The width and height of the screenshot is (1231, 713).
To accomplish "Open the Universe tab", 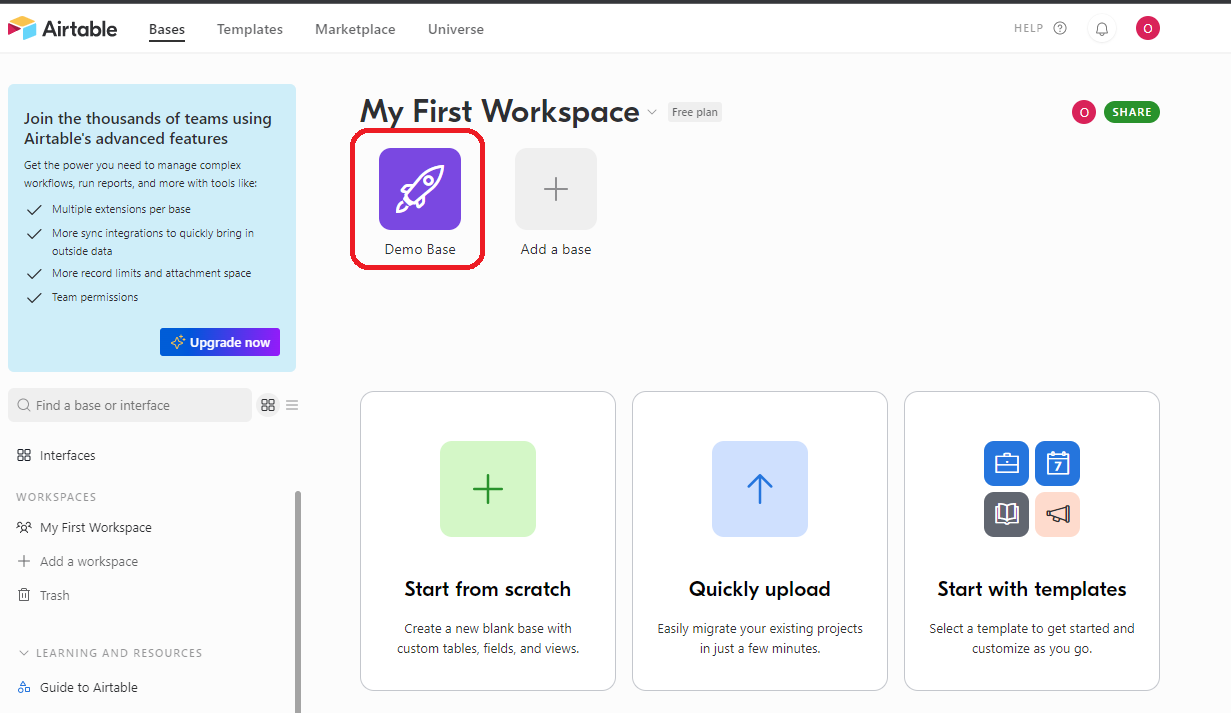I will (x=456, y=29).
